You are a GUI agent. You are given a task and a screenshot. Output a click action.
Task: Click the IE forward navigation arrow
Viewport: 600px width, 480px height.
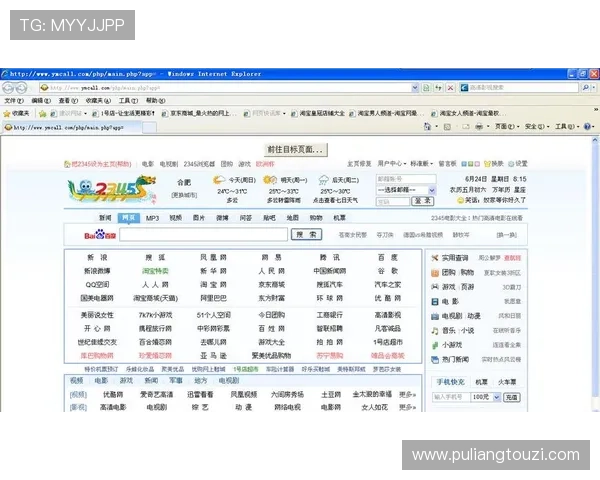21,88
